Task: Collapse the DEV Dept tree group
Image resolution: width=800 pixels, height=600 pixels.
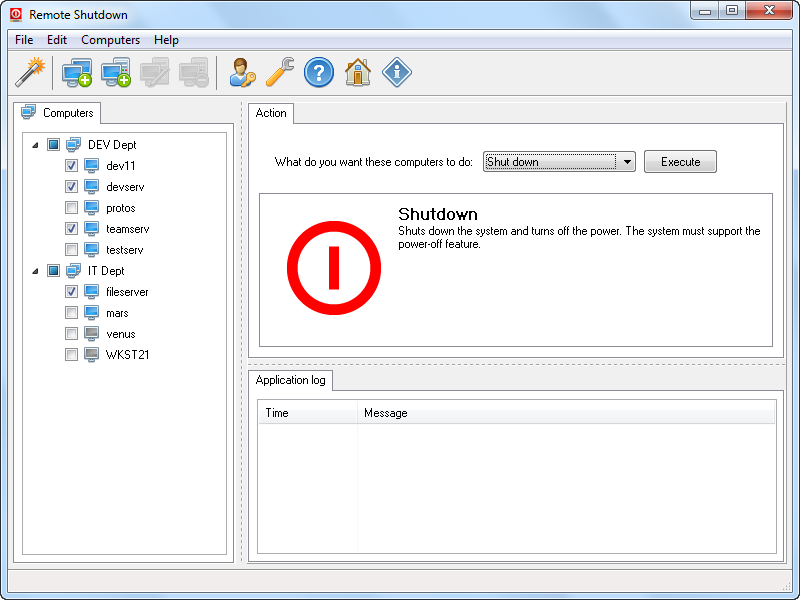Action: click(x=36, y=145)
